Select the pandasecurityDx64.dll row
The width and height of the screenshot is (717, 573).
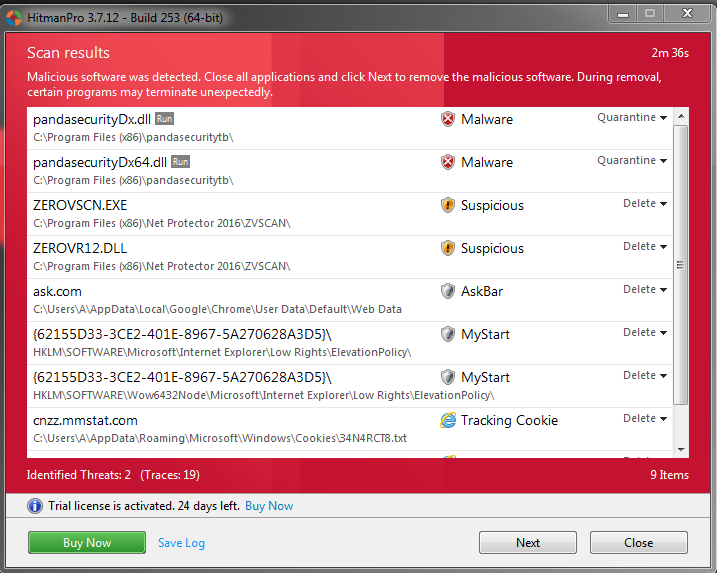point(350,171)
